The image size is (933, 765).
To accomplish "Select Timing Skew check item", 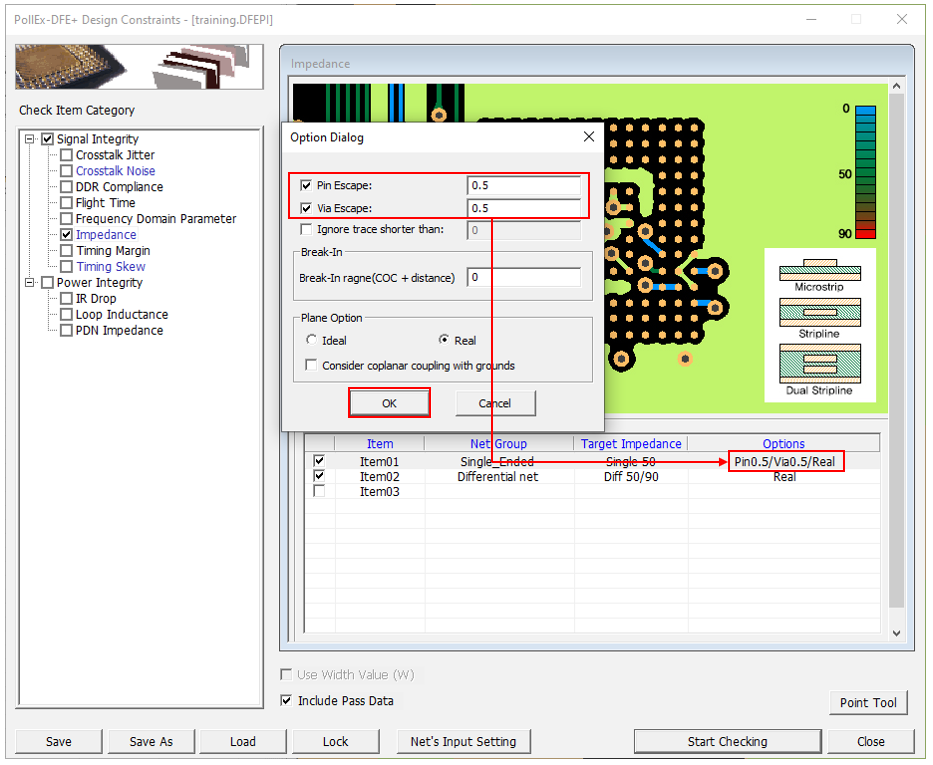I will 110,267.
